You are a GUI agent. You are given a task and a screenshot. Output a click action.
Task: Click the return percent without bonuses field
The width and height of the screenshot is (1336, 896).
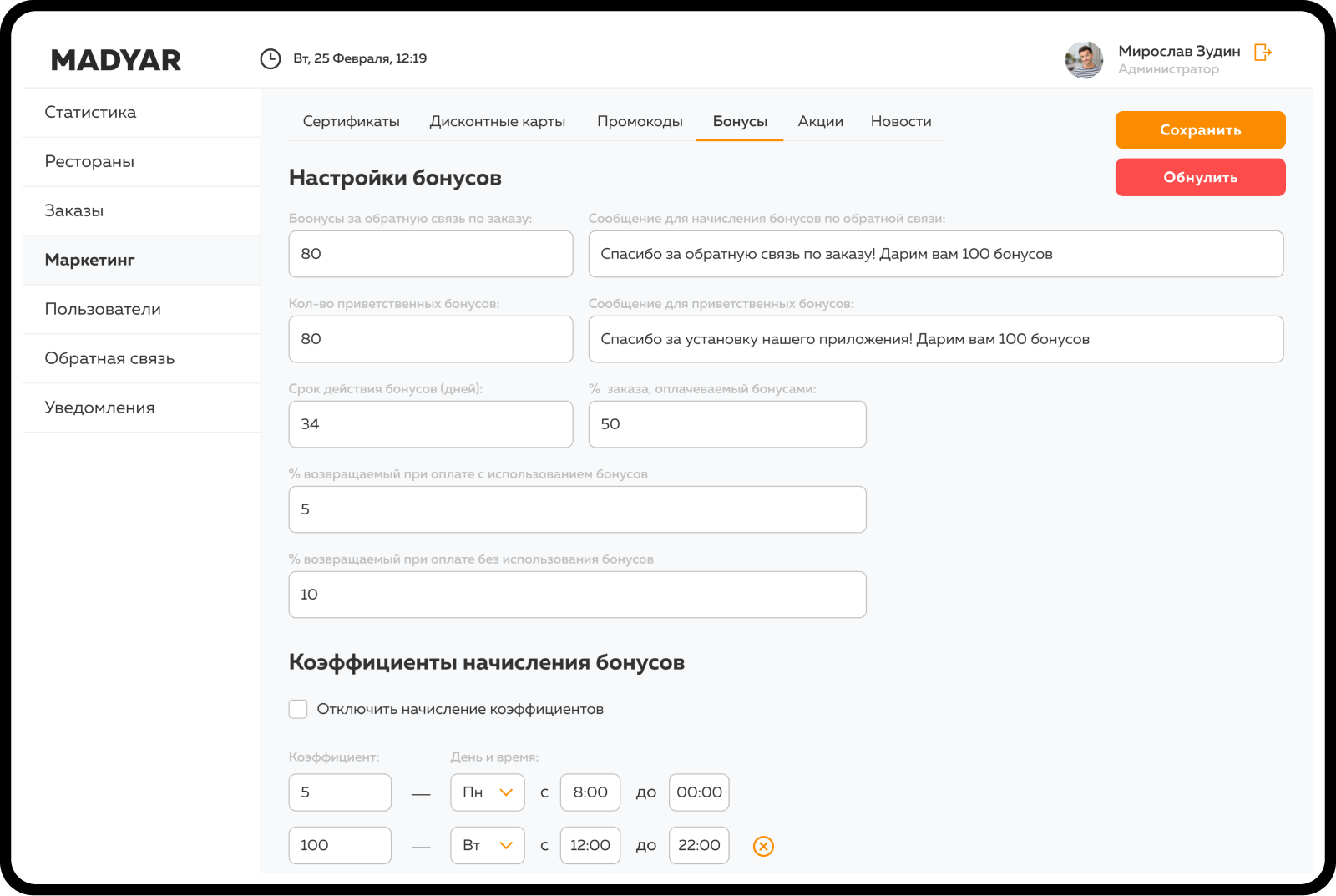pos(578,595)
